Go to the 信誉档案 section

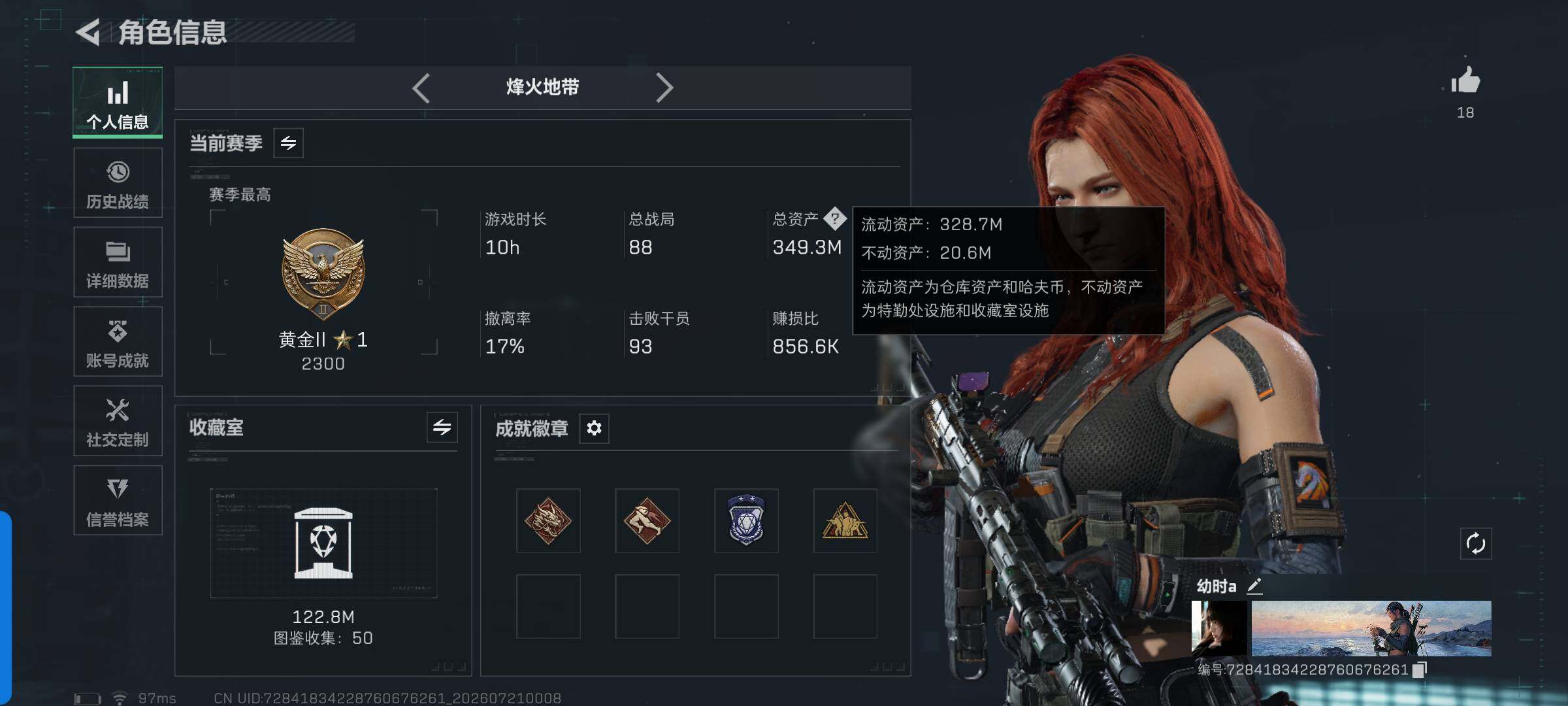[118, 501]
